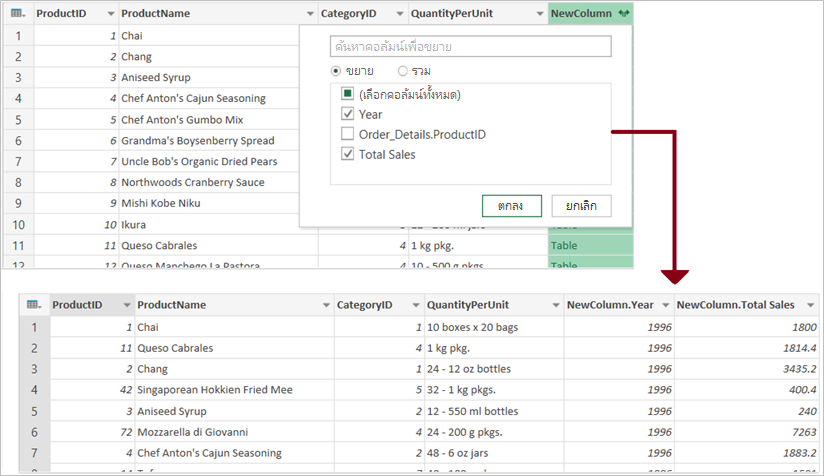
Task: Click the 10 boxes x 20 bags cell
Action: tap(494, 327)
